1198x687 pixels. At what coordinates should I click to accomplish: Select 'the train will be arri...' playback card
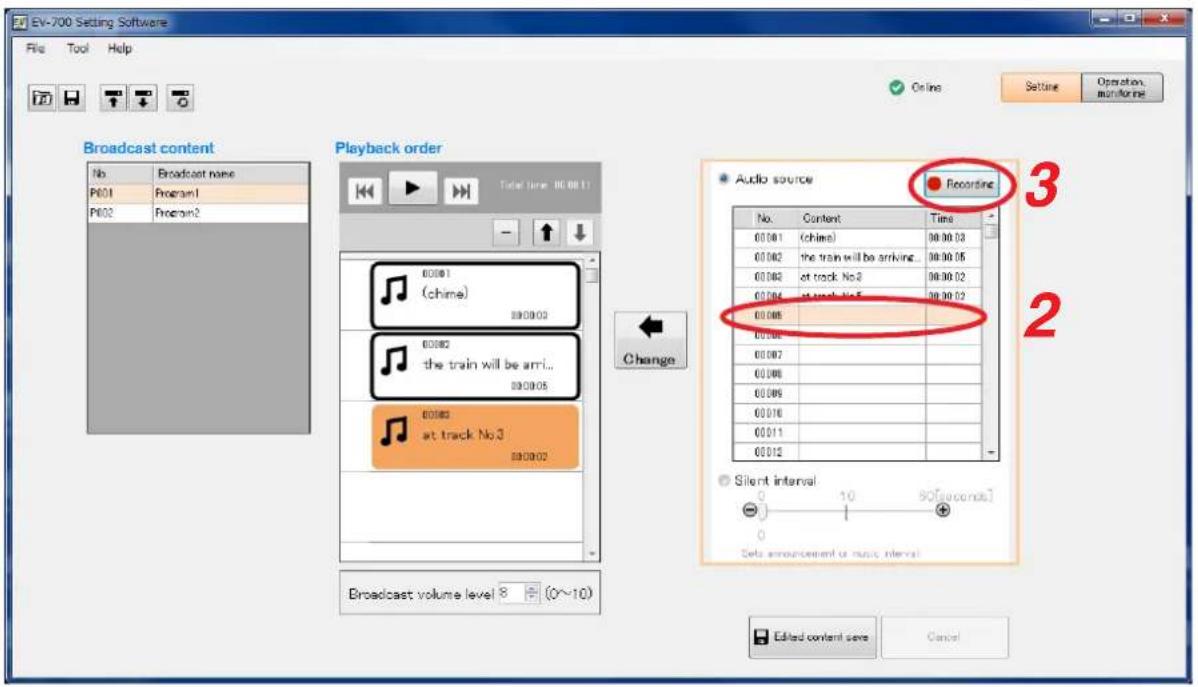click(x=475, y=365)
